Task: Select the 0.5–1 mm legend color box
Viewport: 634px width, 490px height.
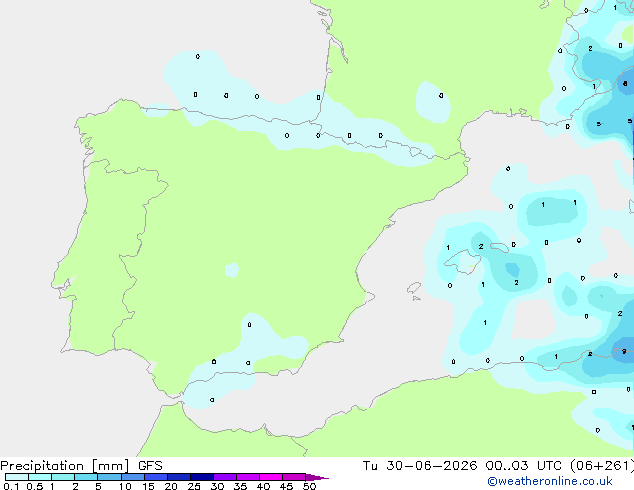Action: (40, 477)
